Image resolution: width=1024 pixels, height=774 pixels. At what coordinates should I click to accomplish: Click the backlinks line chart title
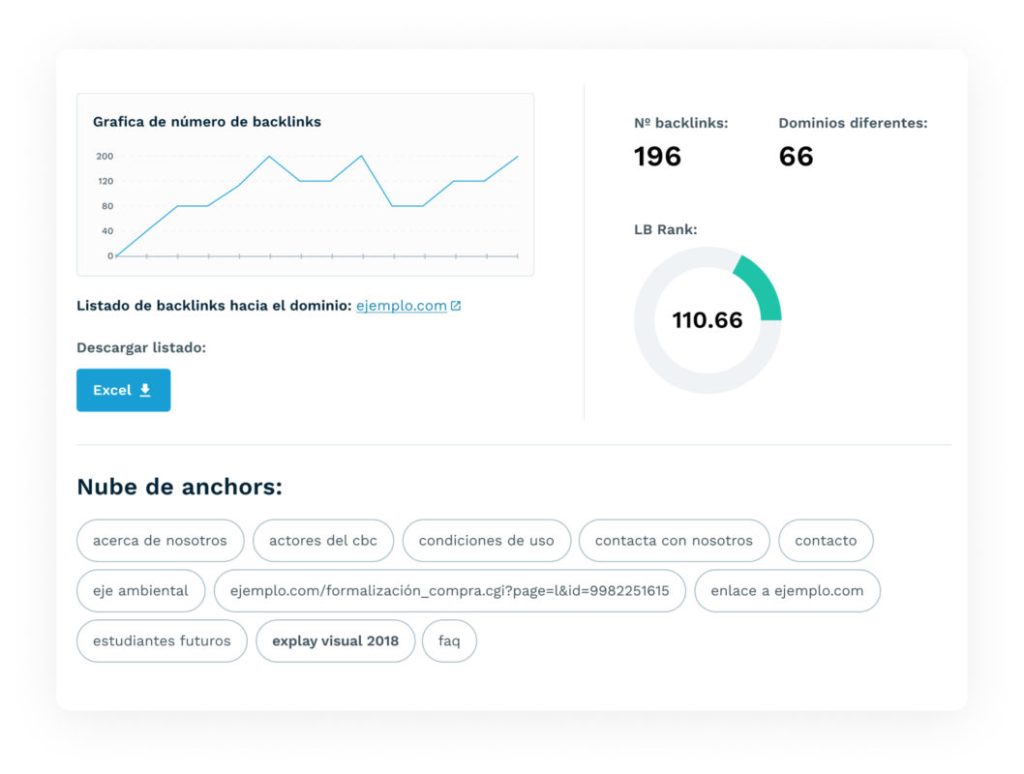207,121
